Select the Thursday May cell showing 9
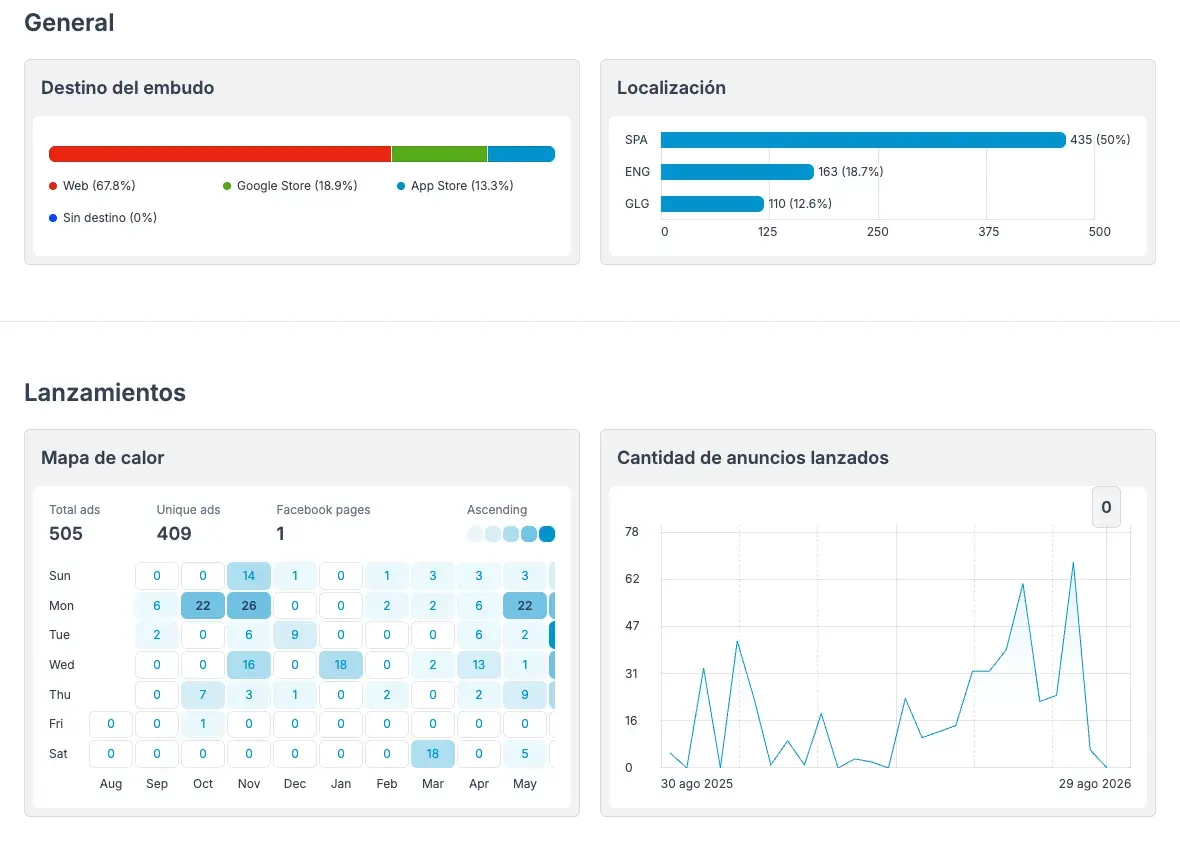 [x=525, y=694]
